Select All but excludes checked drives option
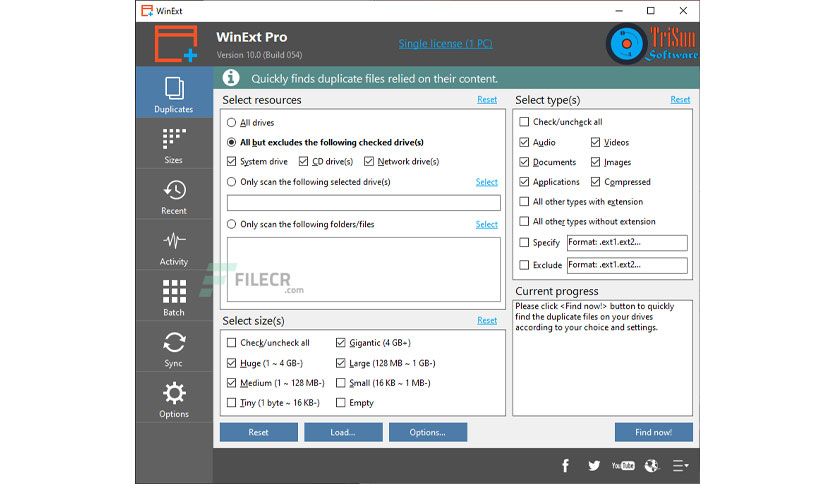 coord(231,142)
